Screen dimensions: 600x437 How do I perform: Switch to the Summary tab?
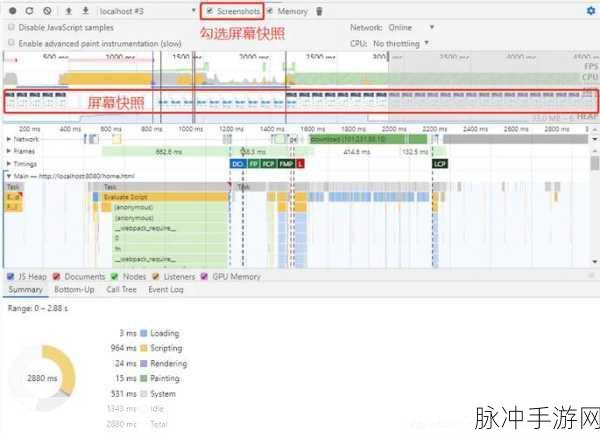point(26,290)
